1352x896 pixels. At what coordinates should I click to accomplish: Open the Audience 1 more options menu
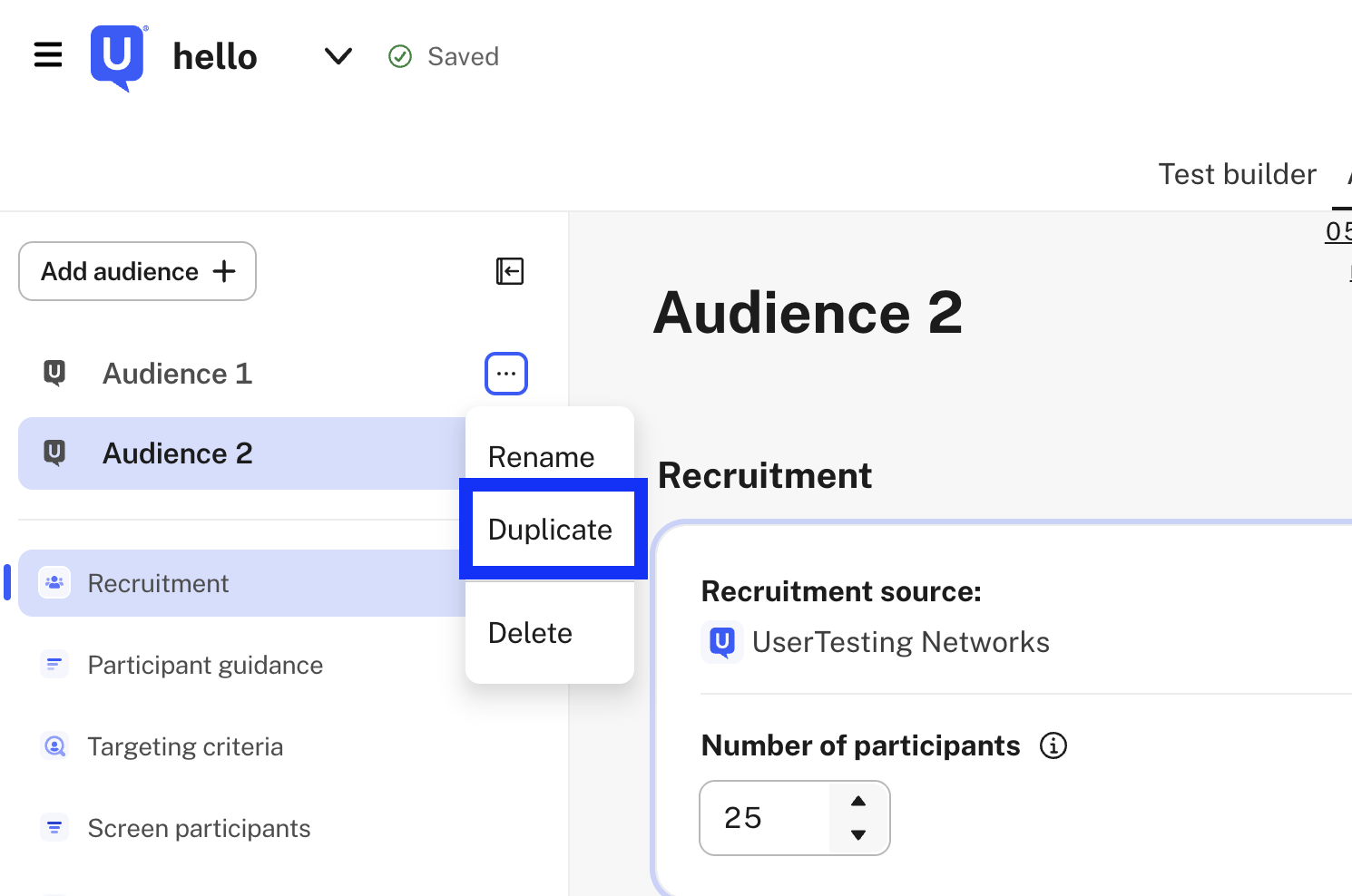[506, 374]
